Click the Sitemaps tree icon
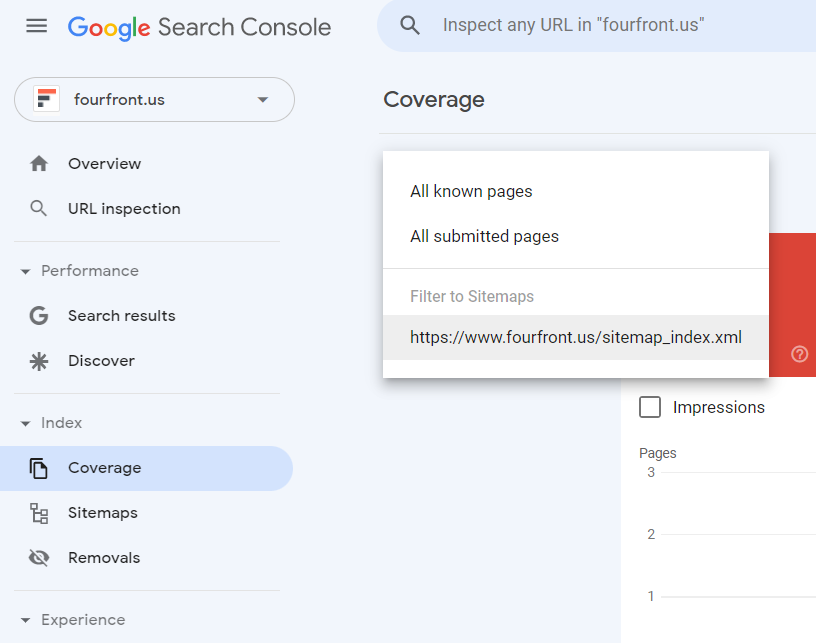 39,513
